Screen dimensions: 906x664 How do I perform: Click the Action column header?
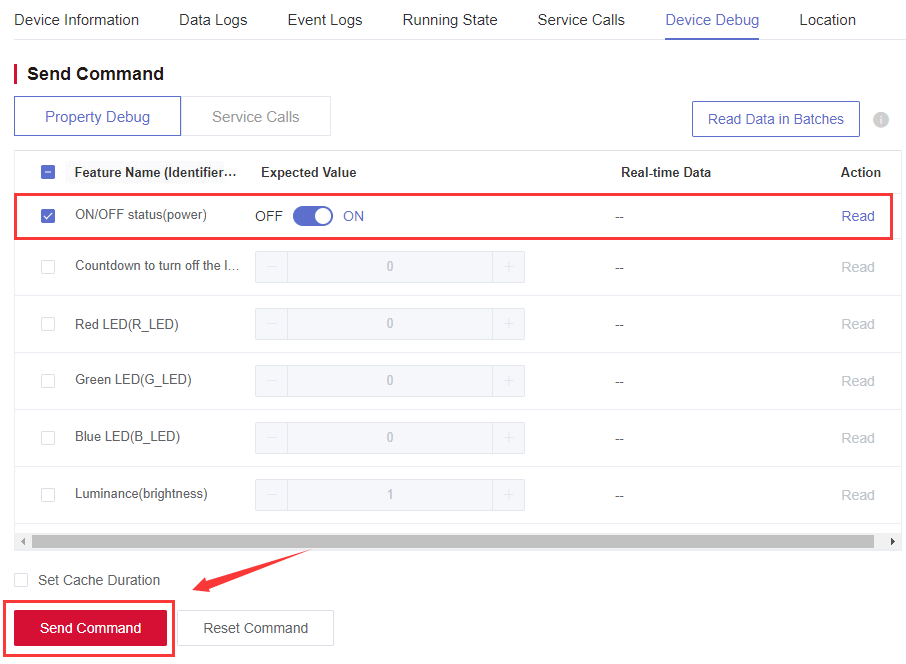pyautogui.click(x=860, y=172)
